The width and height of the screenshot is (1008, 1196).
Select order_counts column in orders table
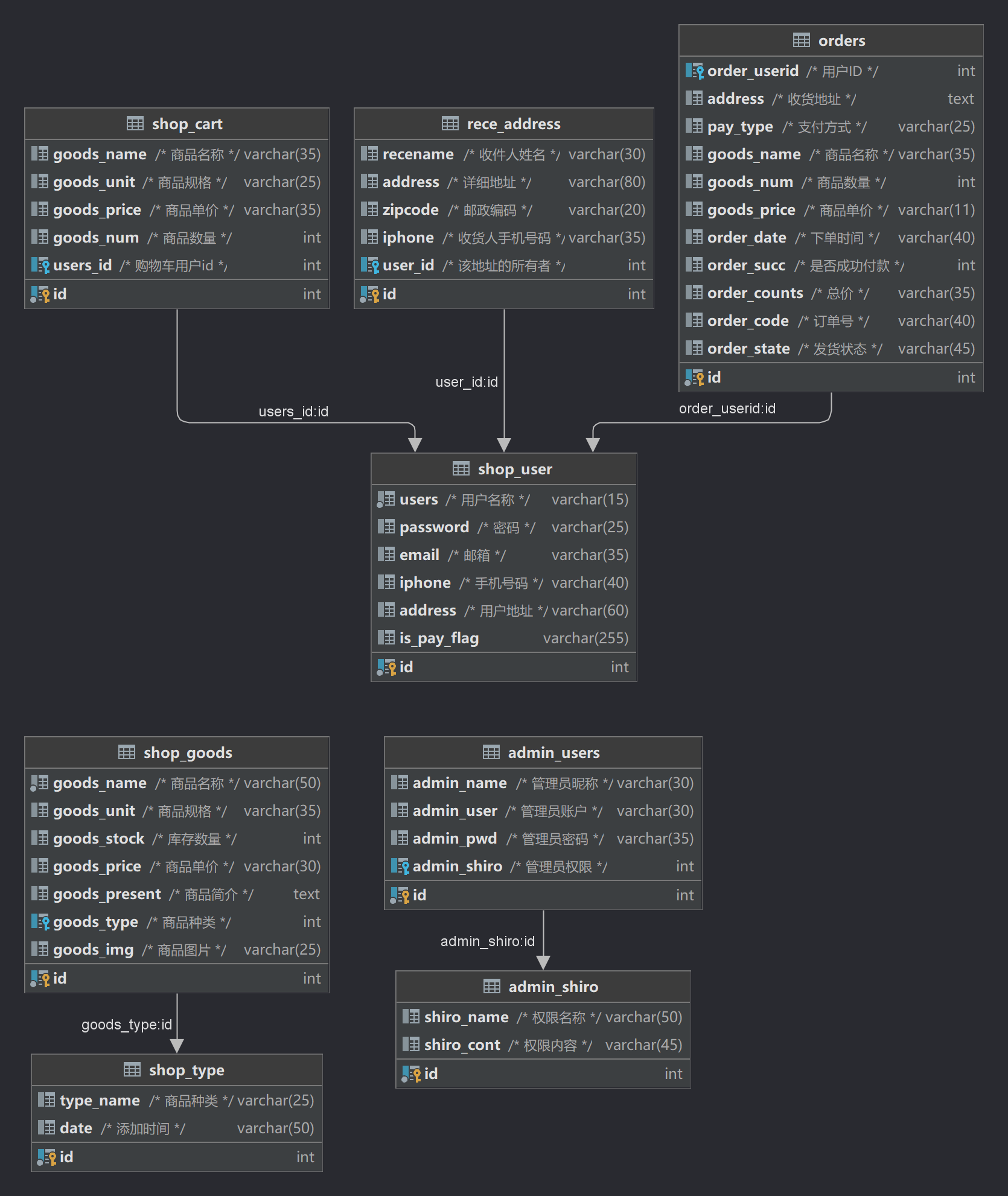point(831,293)
